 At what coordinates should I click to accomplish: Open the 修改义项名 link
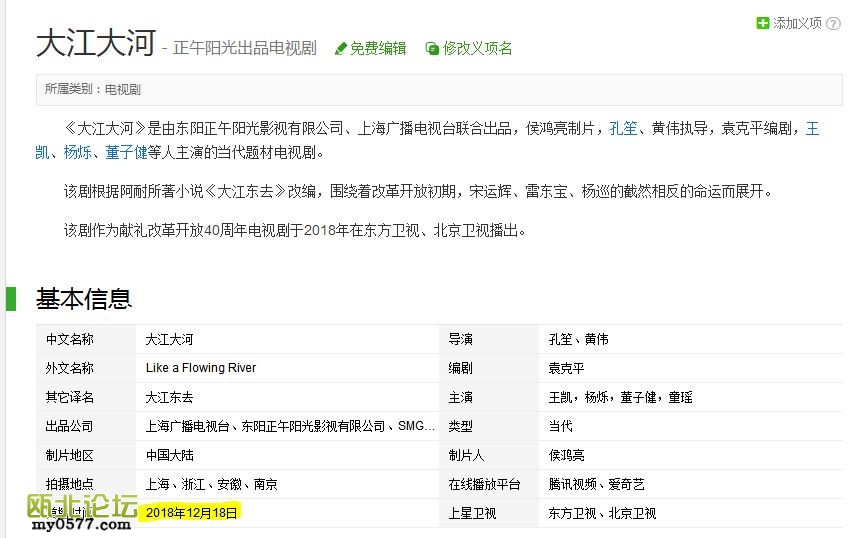point(478,48)
